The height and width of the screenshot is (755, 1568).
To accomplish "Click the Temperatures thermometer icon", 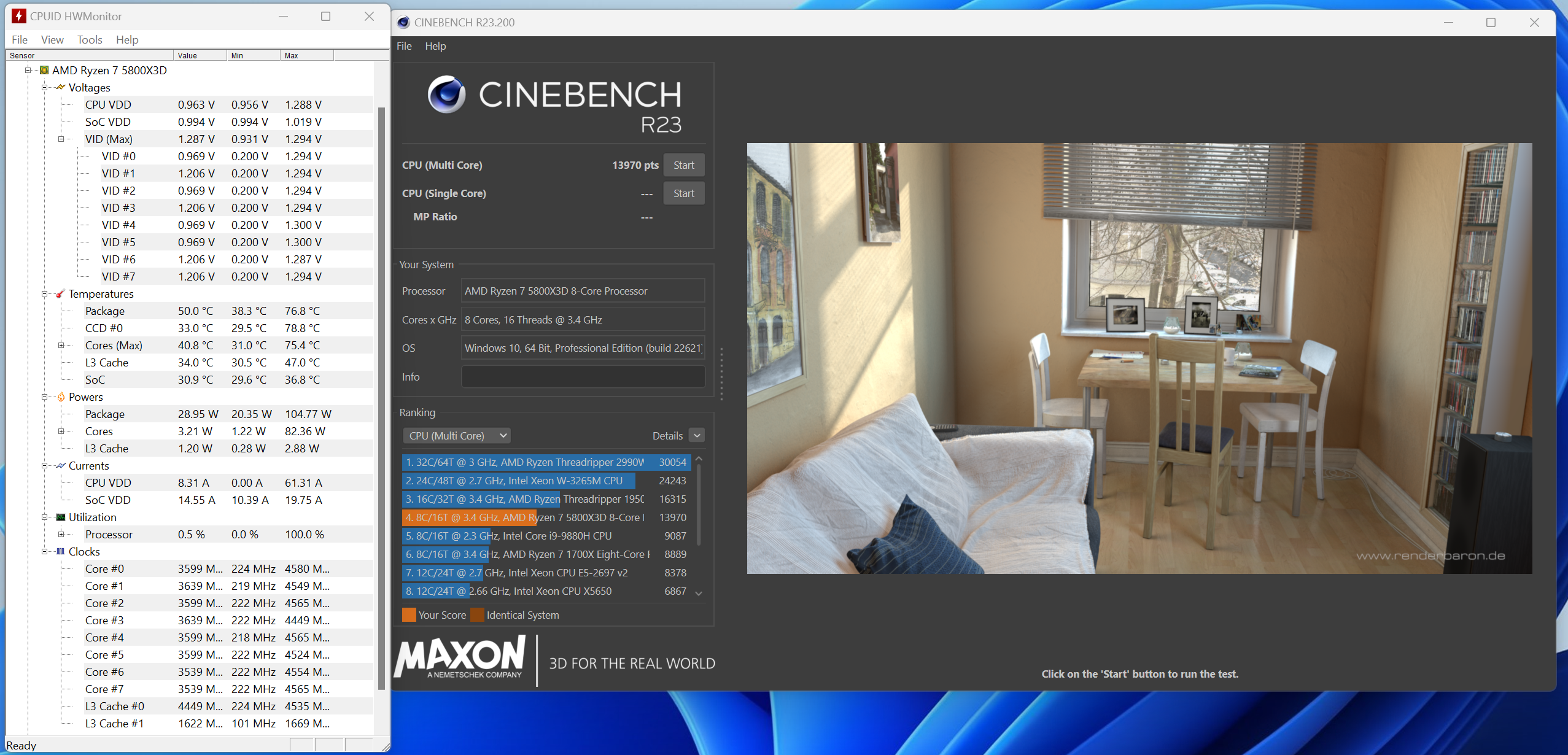I will (60, 294).
